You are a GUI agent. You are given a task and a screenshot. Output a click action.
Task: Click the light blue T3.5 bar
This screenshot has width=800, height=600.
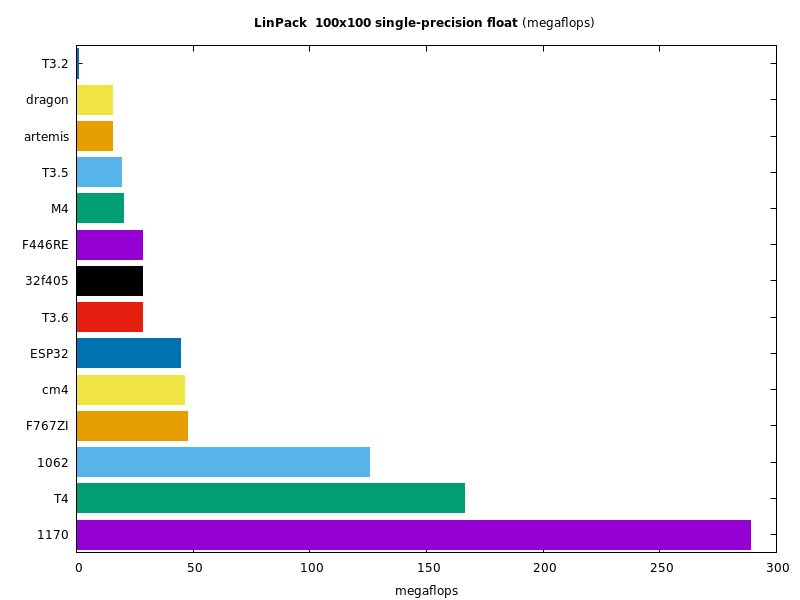coord(99,172)
